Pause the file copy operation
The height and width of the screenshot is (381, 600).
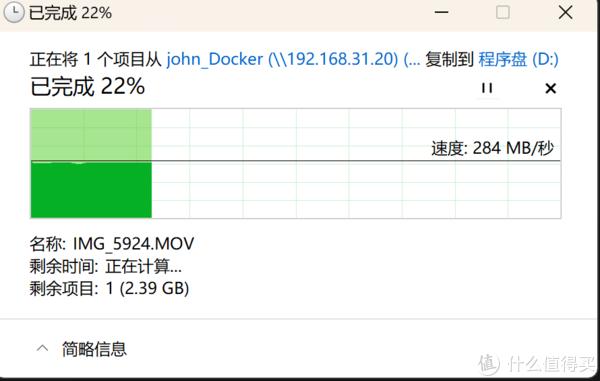coord(487,88)
